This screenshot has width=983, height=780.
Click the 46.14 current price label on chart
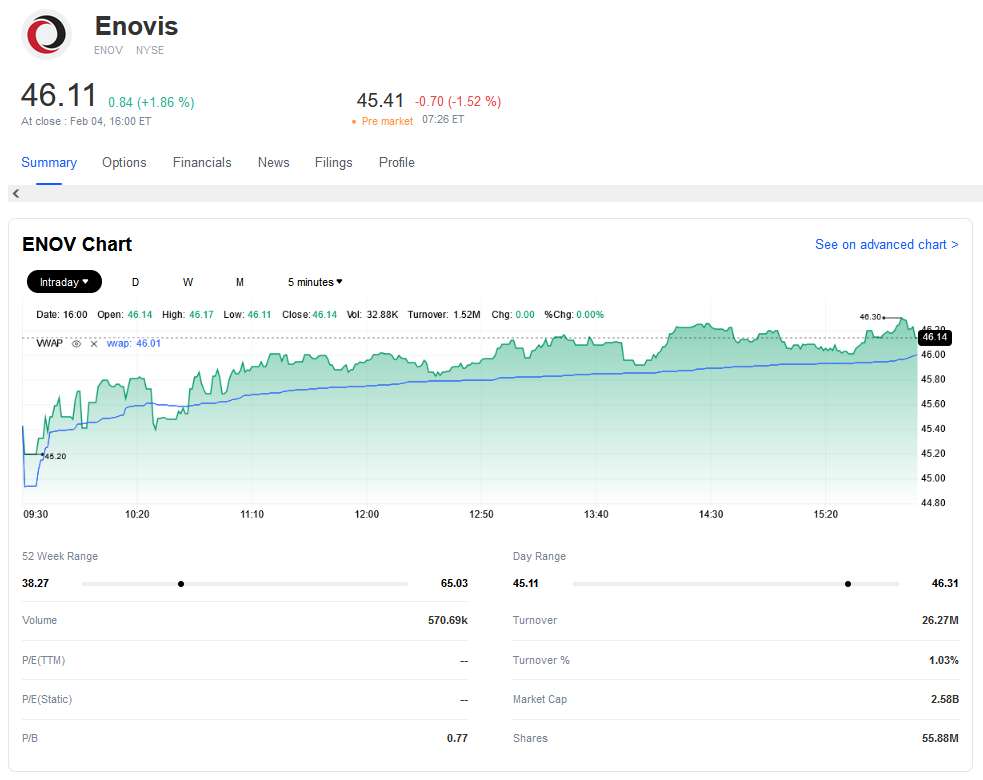tap(934, 338)
